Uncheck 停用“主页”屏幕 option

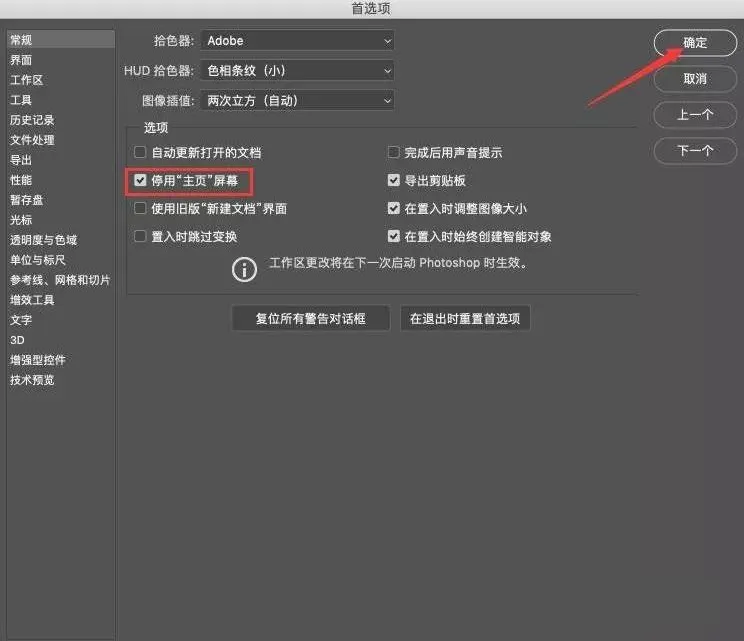point(140,180)
